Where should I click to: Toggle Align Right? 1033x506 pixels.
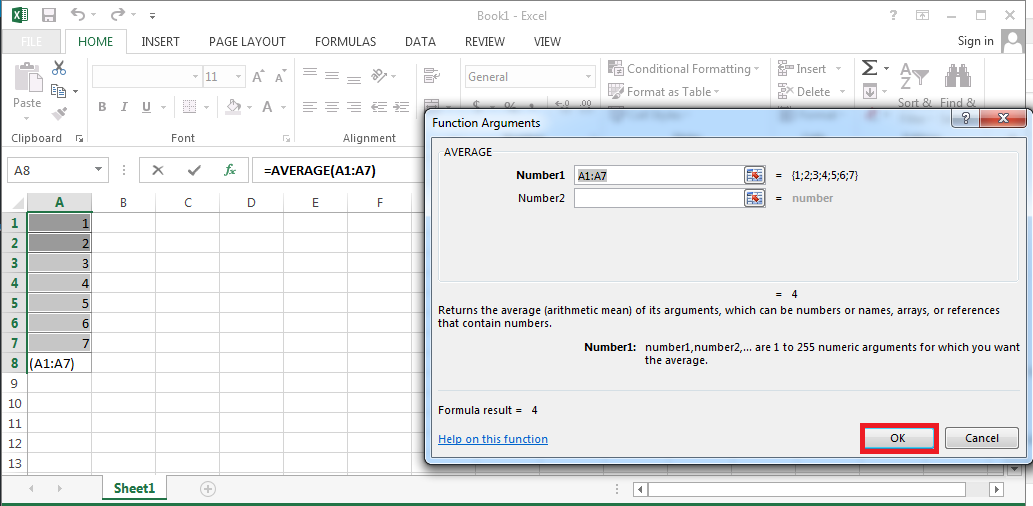click(354, 106)
